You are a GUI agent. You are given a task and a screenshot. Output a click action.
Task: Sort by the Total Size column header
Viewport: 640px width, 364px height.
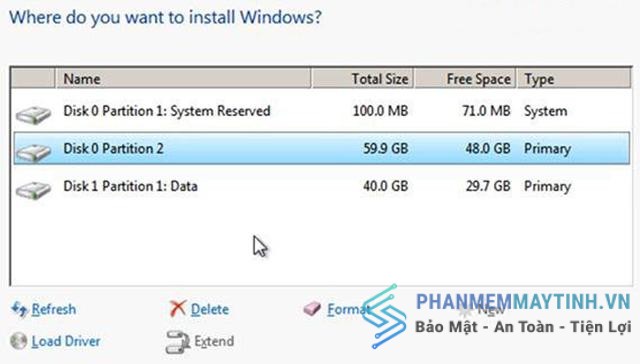[x=363, y=78]
